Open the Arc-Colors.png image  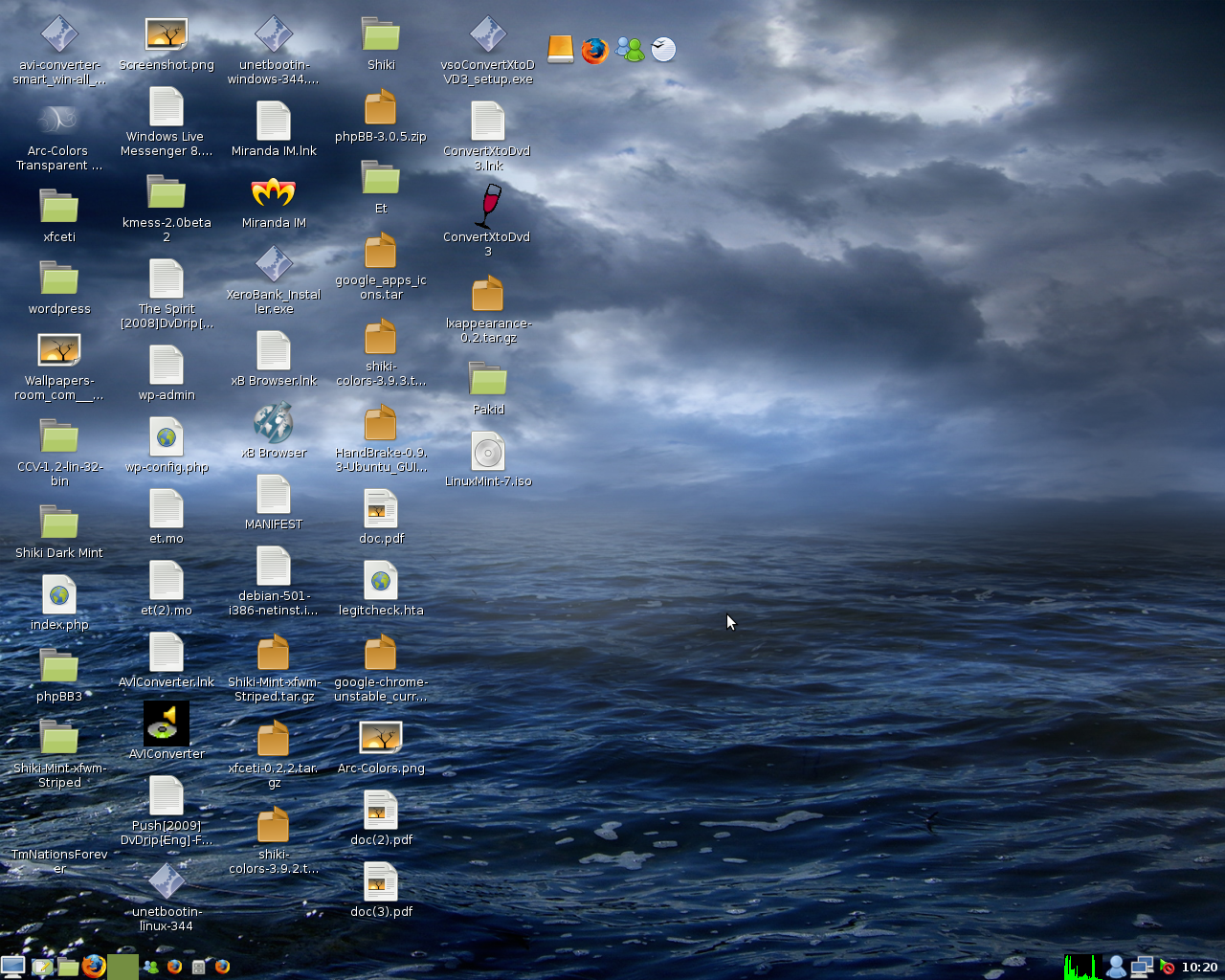point(381,737)
